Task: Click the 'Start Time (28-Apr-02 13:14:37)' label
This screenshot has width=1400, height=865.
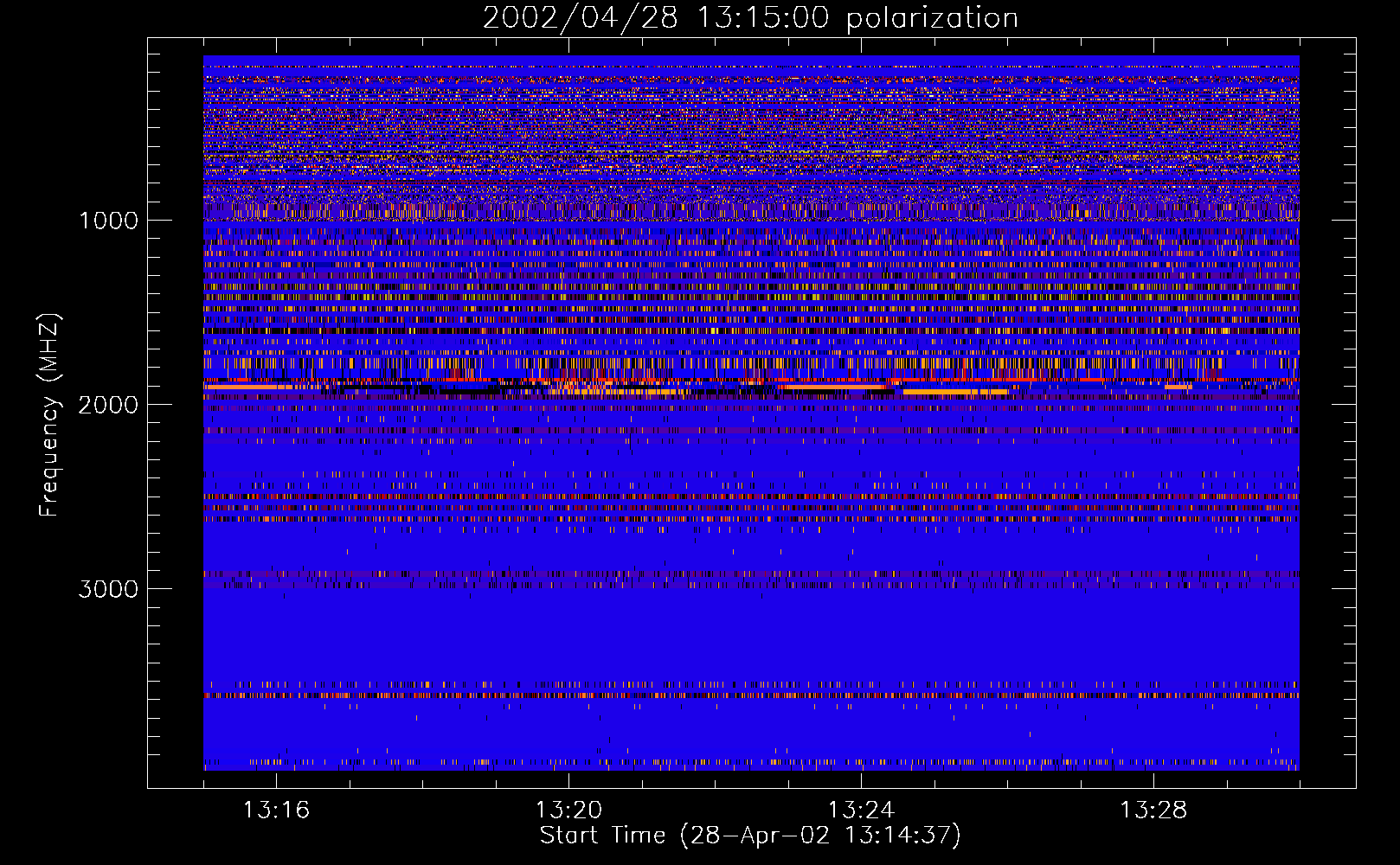Action: 750,836
